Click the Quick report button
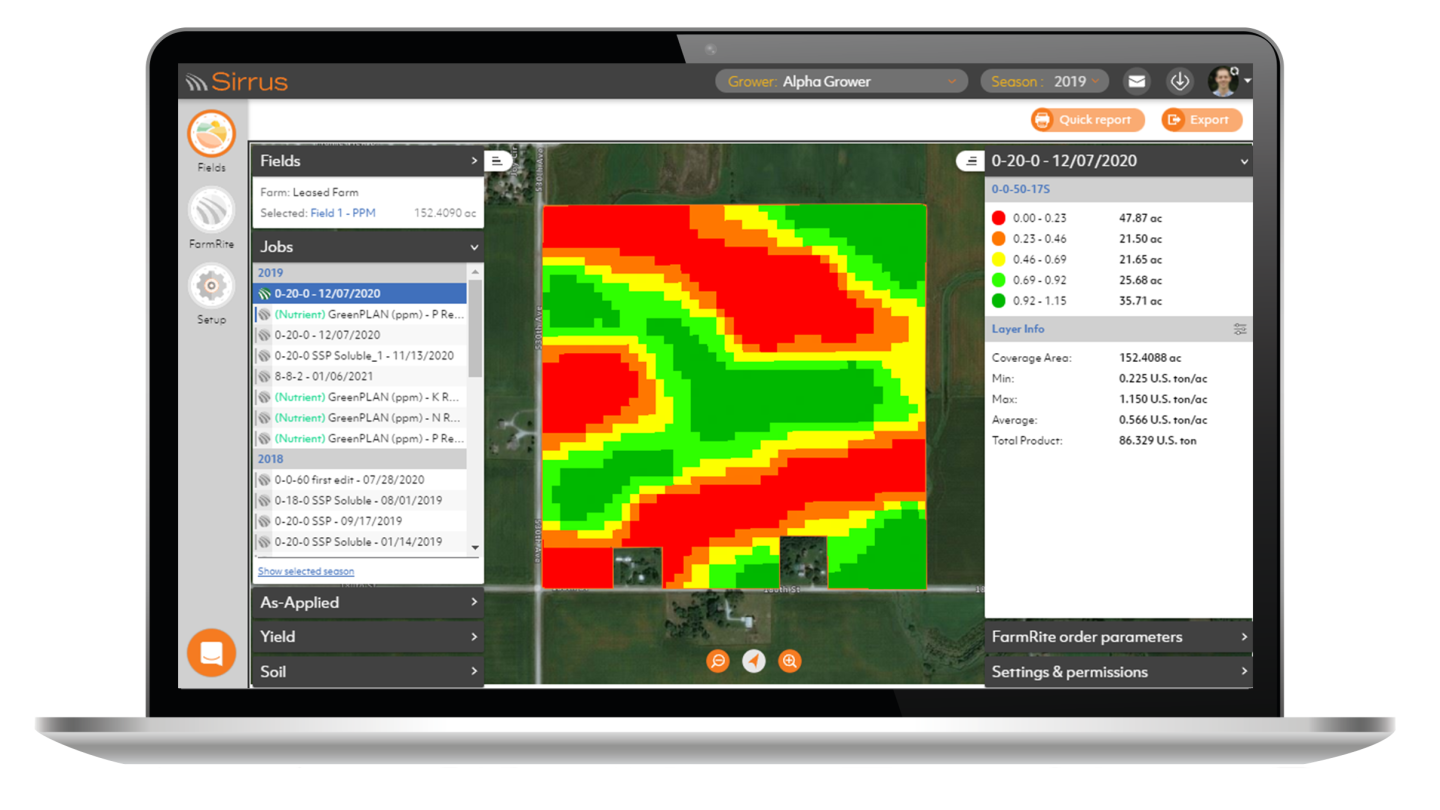The height and width of the screenshot is (810, 1440). point(1088,120)
